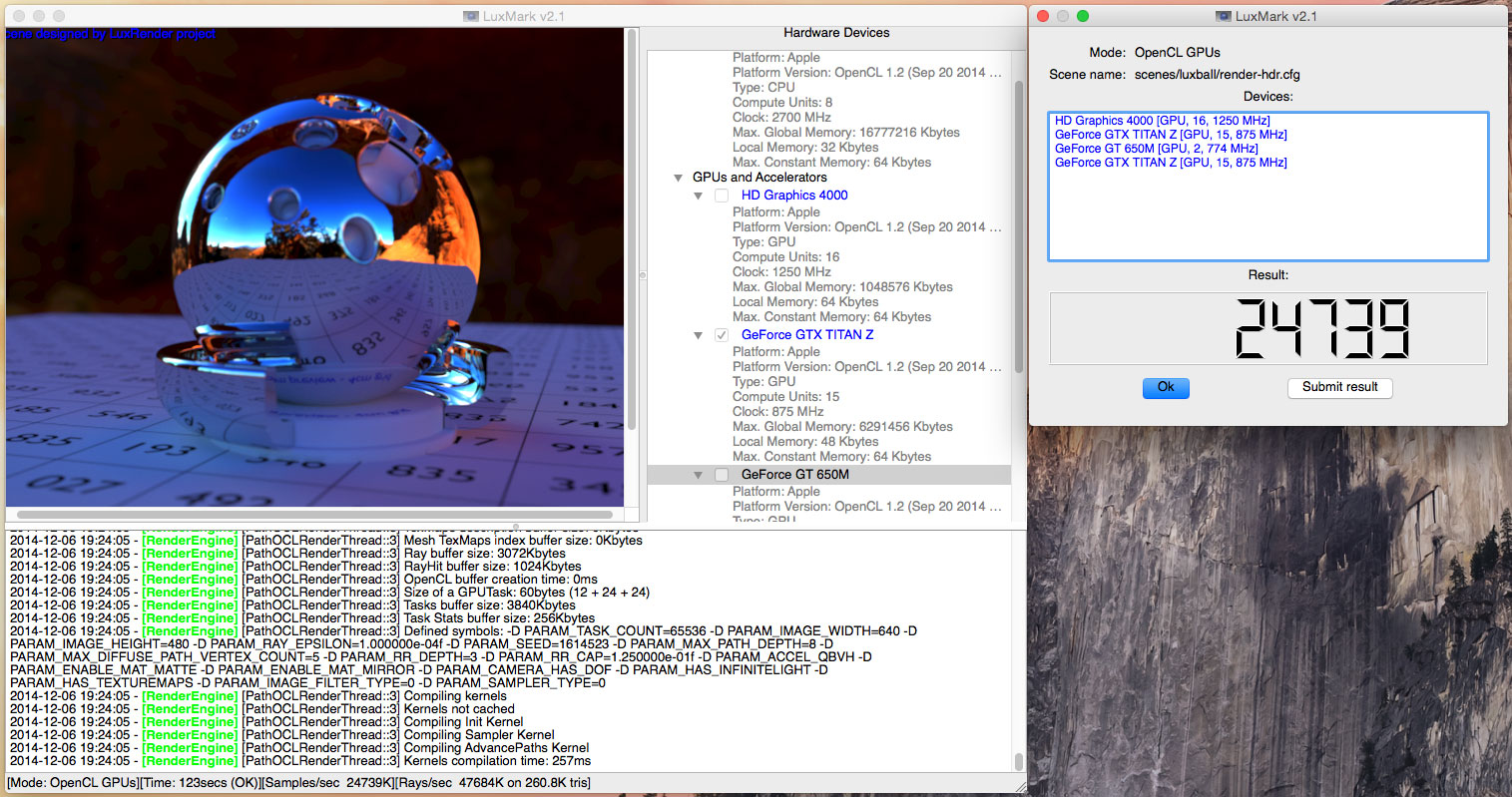Click 'Max. Global Memory: 6291456 Kbytes' row
Viewport: 1512px width, 797px height.
(x=842, y=427)
